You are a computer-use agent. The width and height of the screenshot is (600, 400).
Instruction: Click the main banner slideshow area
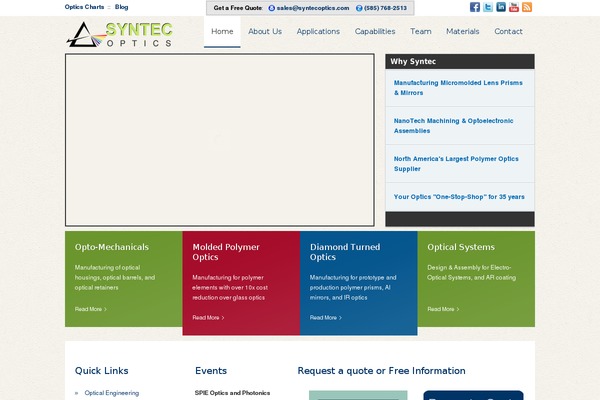220,140
